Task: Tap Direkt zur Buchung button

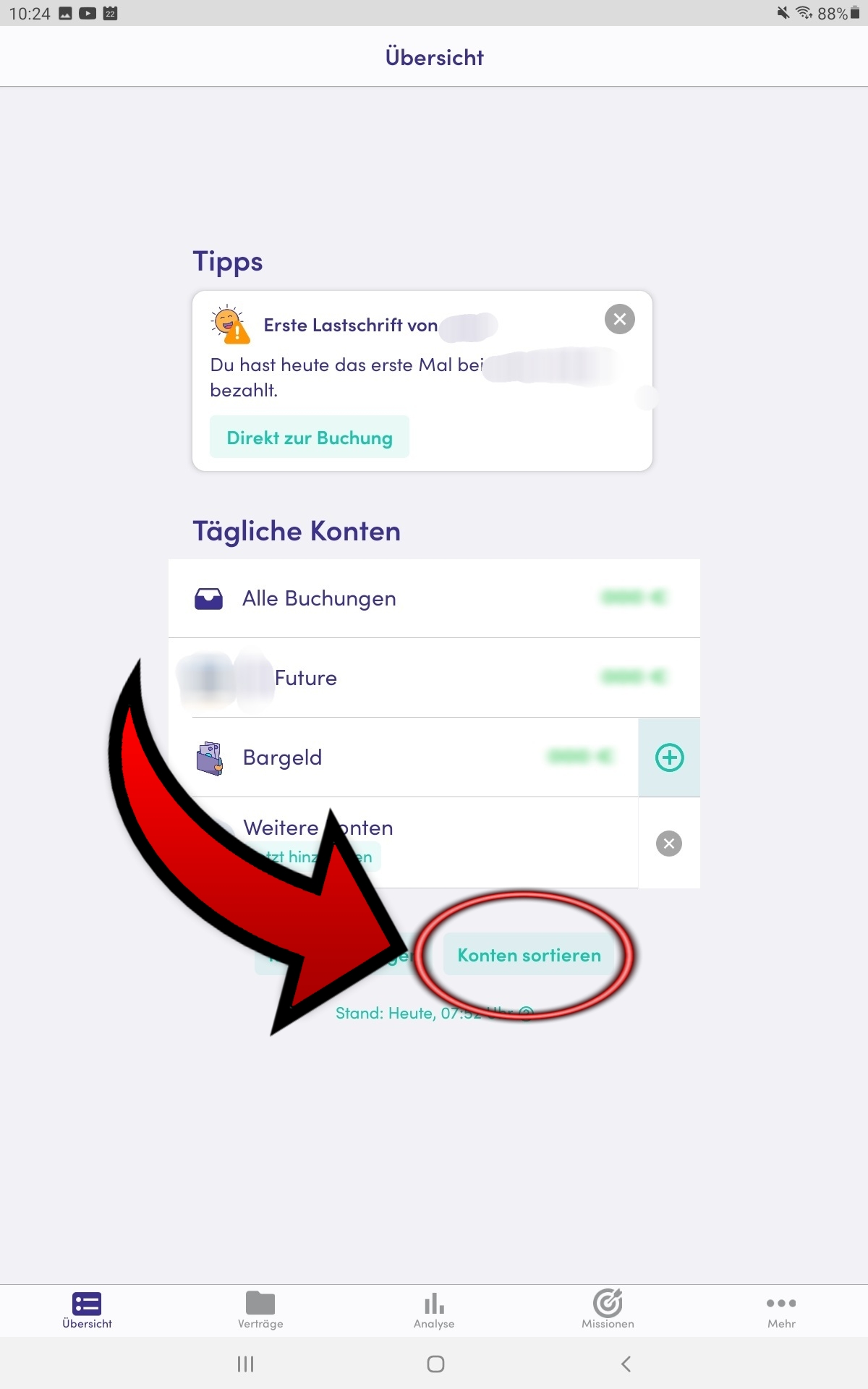Action: [x=310, y=437]
